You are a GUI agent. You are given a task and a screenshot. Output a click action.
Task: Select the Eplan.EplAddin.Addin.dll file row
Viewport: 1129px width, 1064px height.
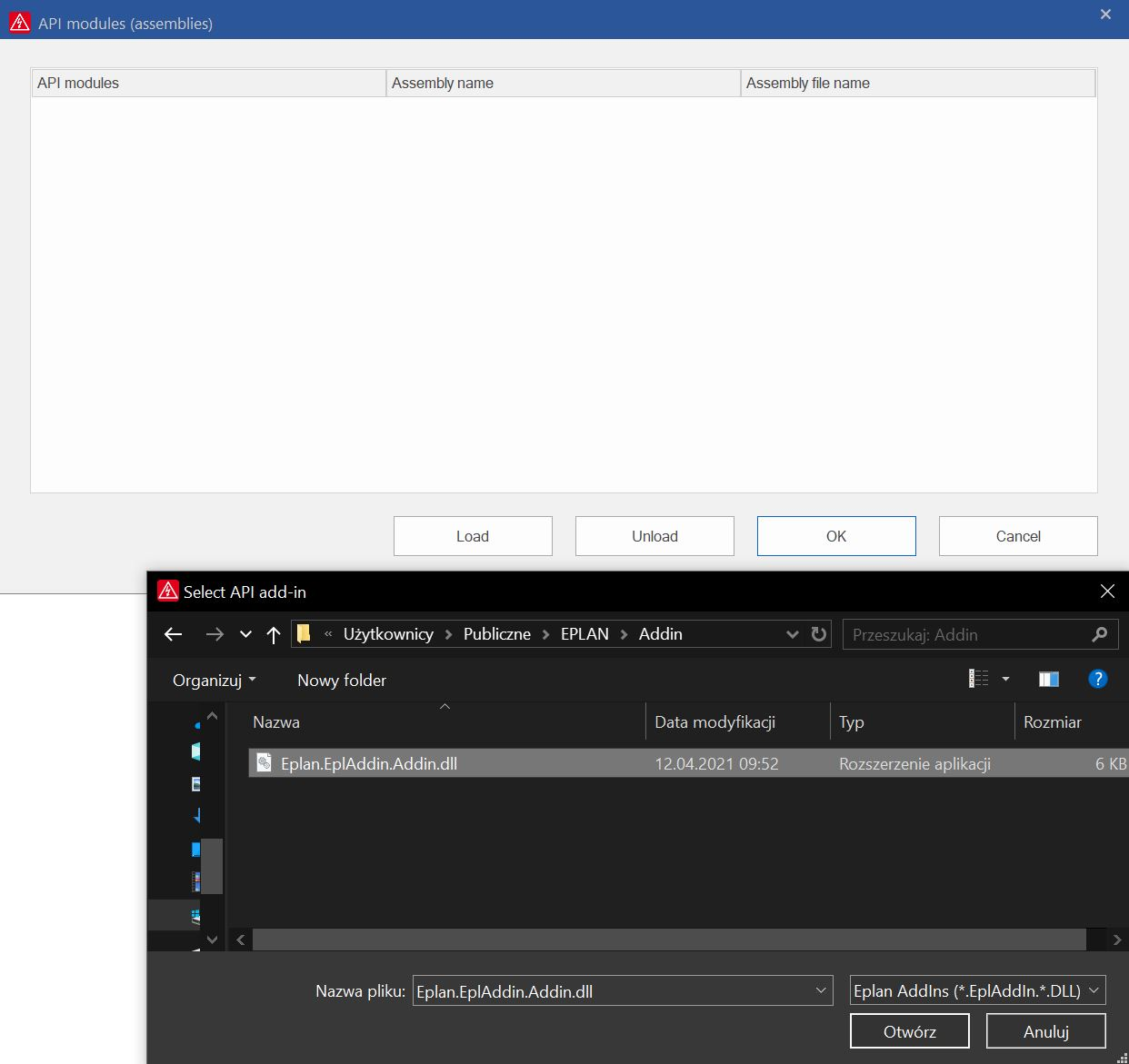688,763
